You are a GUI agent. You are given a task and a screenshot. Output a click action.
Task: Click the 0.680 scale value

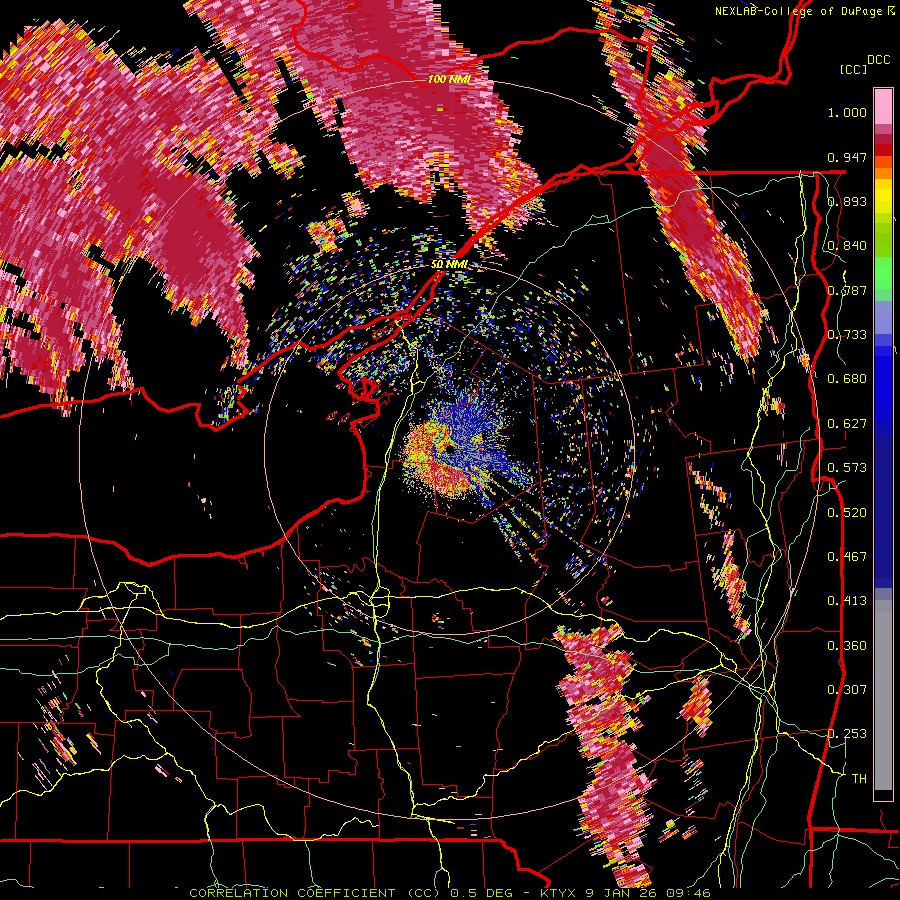(x=847, y=379)
